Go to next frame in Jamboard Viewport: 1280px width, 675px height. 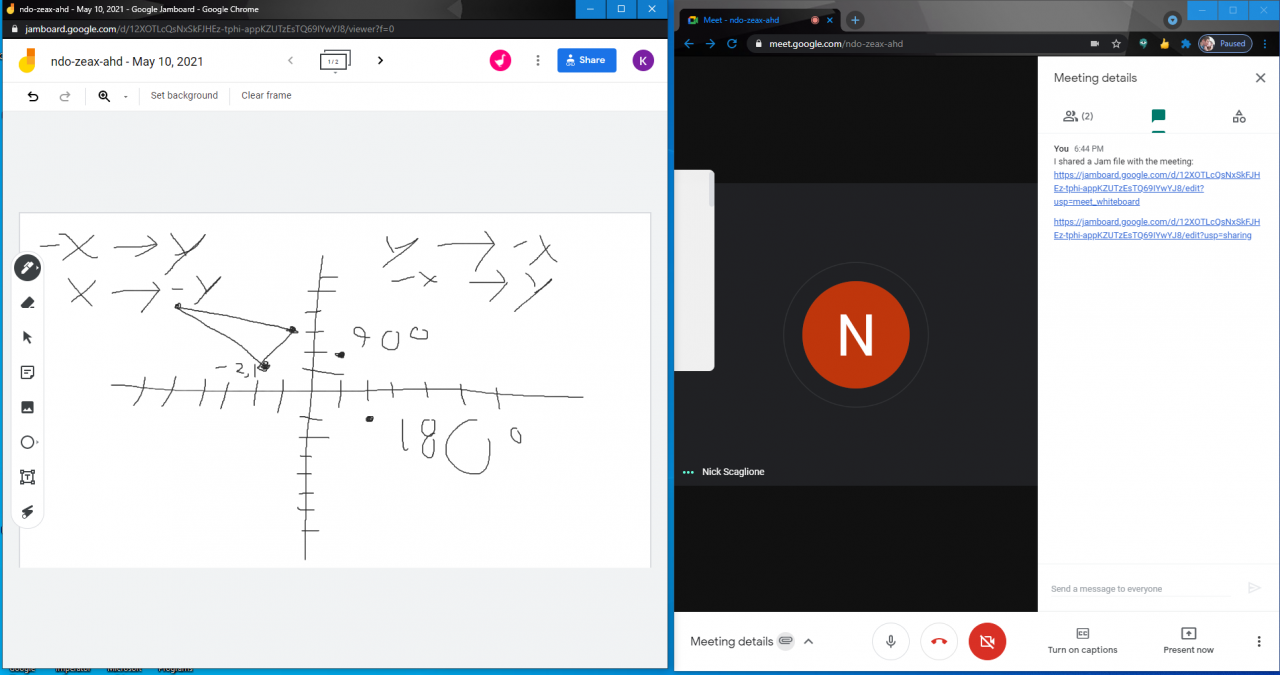(x=380, y=61)
